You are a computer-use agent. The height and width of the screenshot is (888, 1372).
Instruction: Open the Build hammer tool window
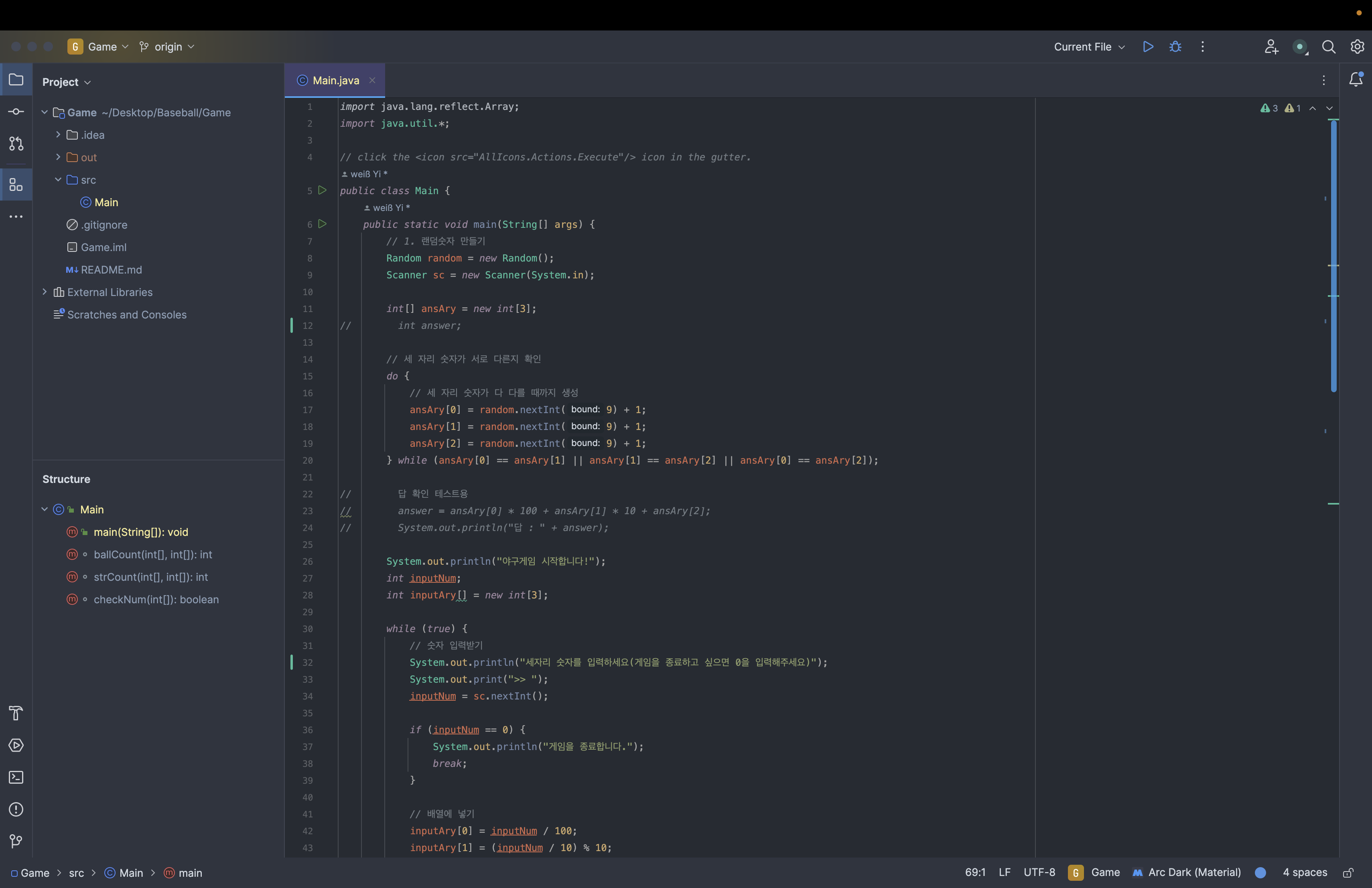(x=16, y=713)
